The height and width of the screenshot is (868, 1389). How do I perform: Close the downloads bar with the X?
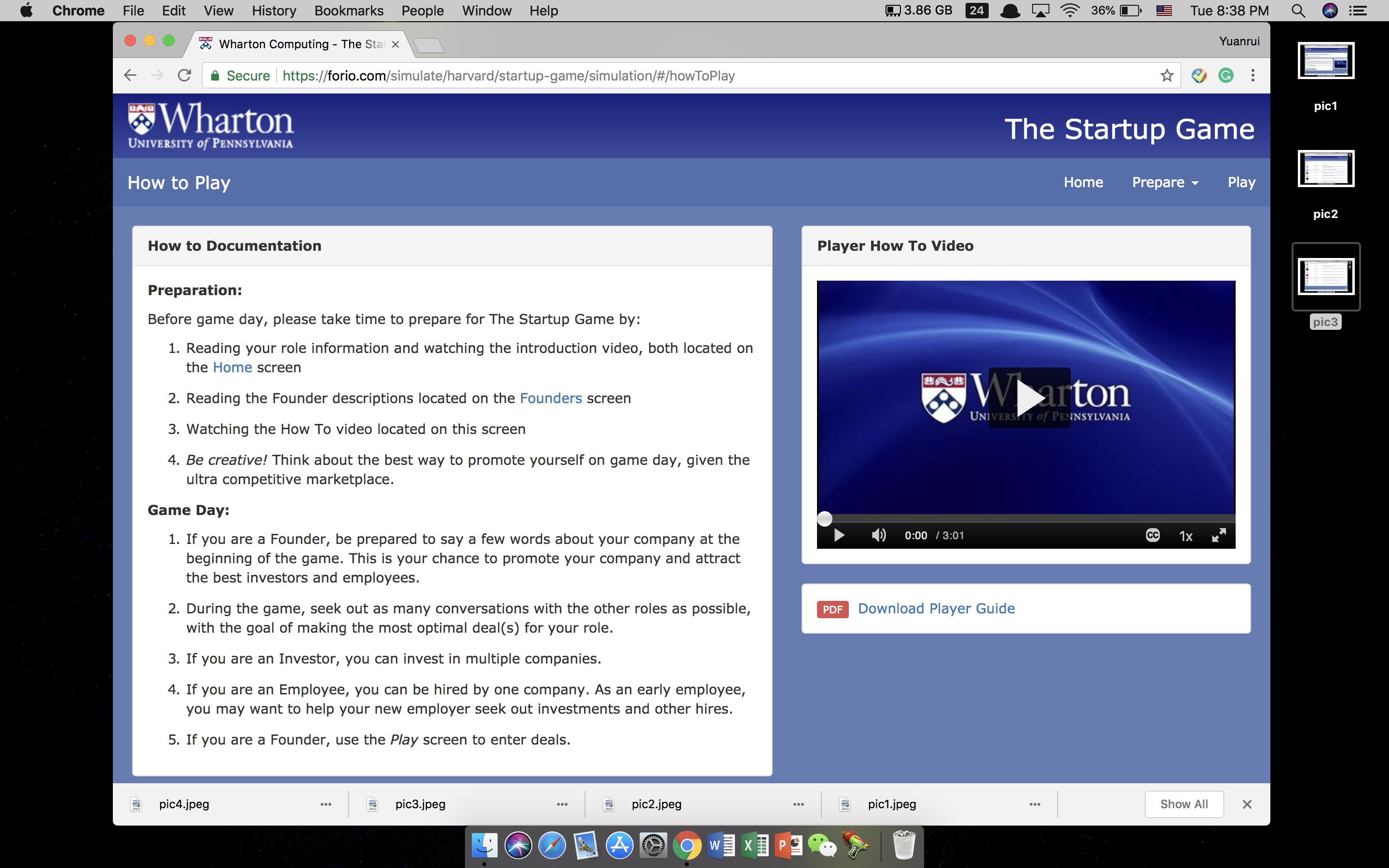(1247, 804)
